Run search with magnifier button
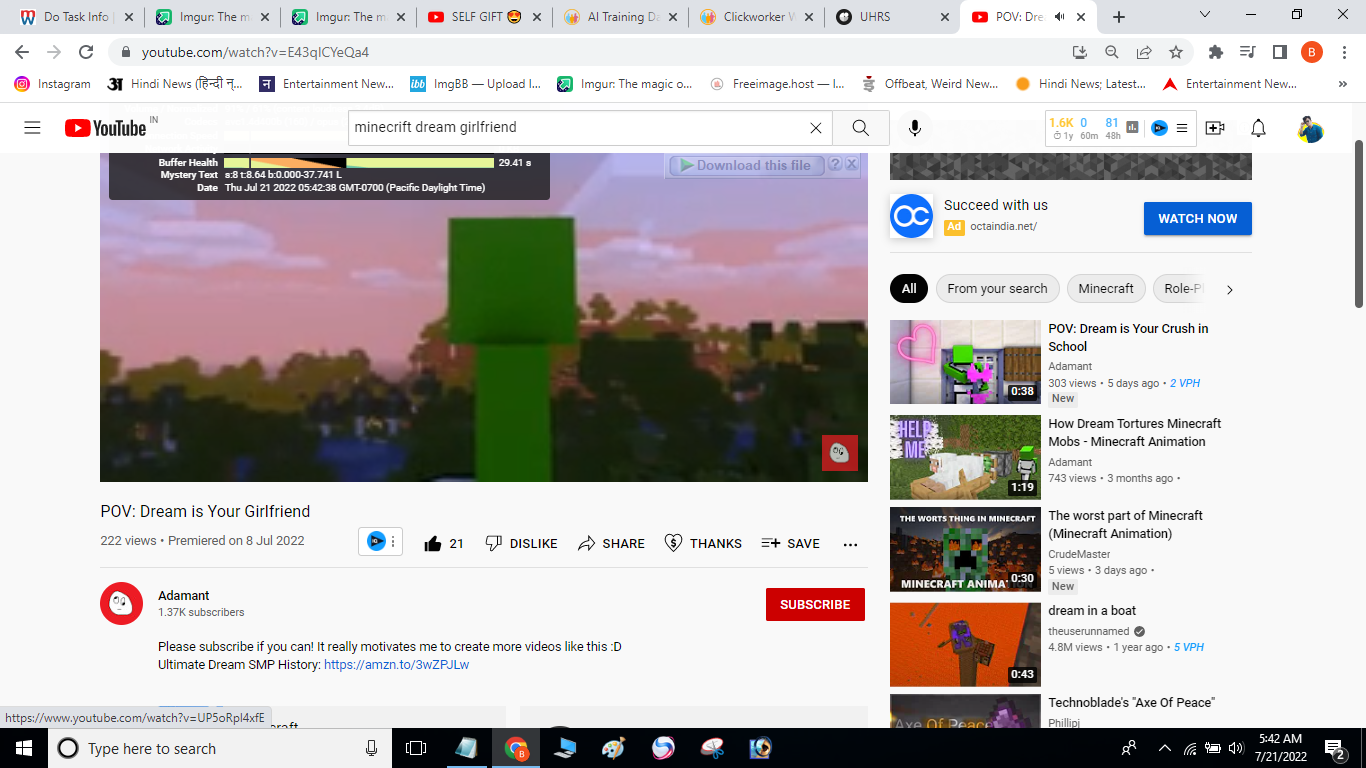The image size is (1366, 768). [x=861, y=128]
